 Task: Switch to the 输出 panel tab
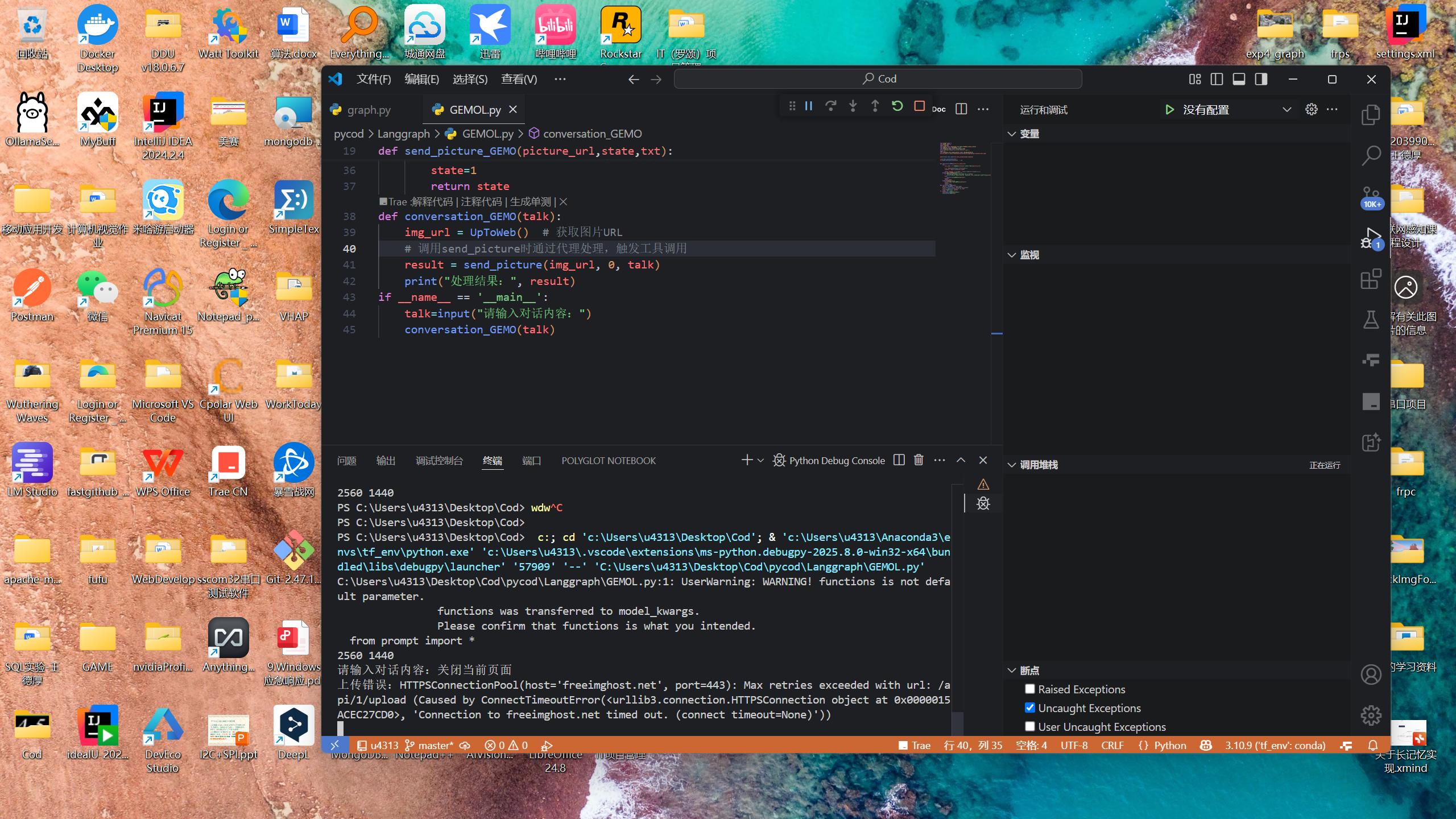click(x=386, y=461)
